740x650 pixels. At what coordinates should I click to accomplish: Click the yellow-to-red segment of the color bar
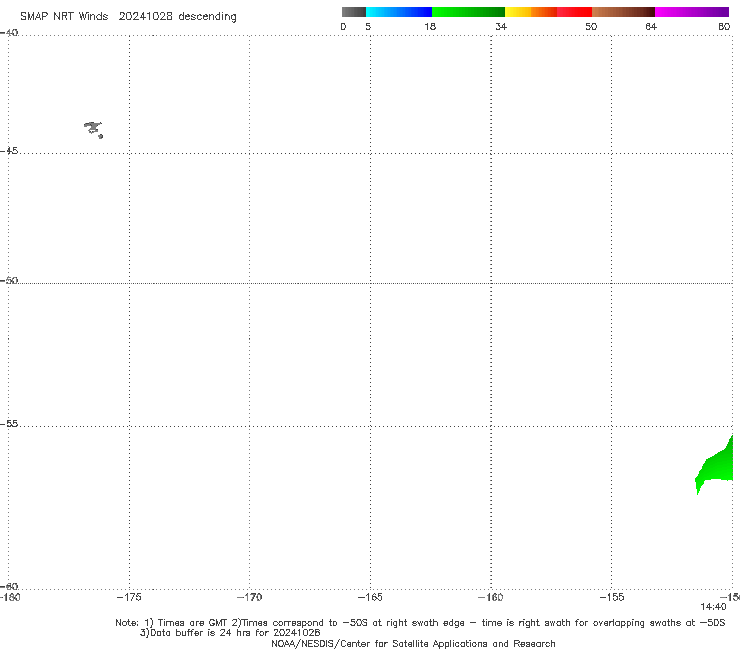(x=548, y=12)
